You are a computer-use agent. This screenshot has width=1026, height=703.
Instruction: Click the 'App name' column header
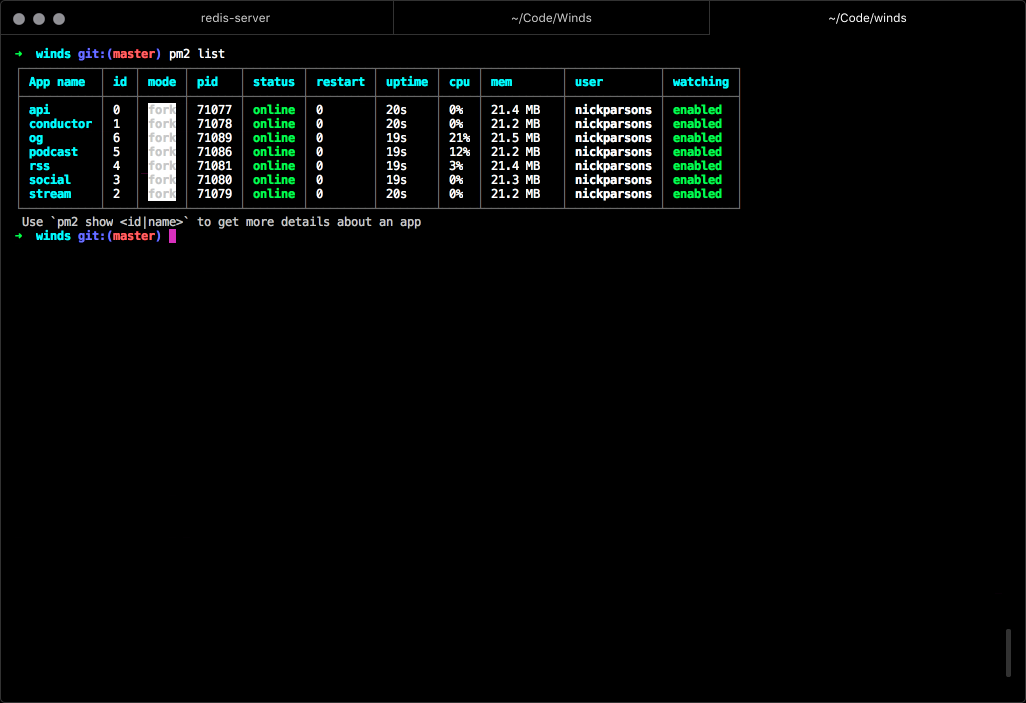click(x=57, y=82)
